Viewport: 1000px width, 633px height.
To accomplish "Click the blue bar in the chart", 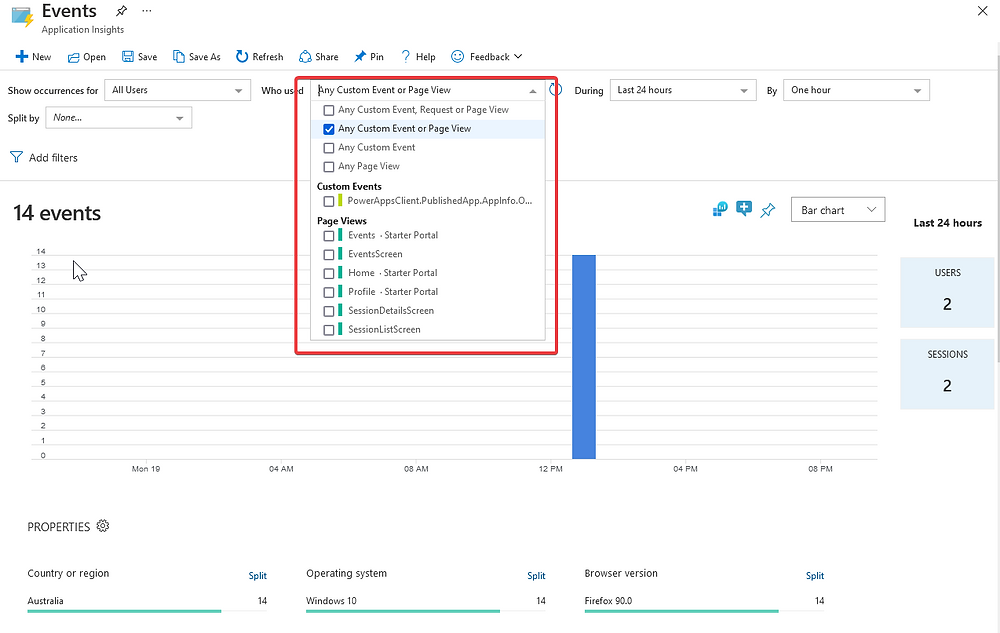I will coord(584,356).
